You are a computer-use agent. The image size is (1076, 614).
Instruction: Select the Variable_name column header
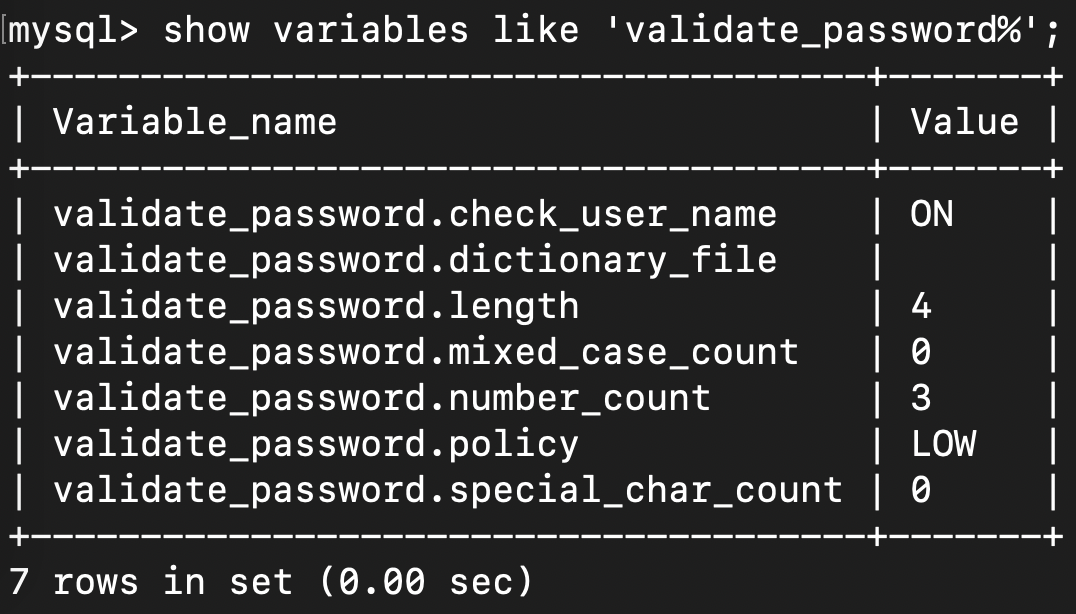tap(195, 123)
